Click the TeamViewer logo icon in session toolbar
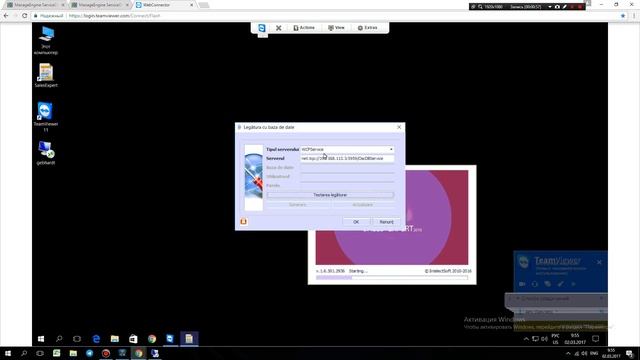Screen dimensions: 640x360 [x=262, y=28]
